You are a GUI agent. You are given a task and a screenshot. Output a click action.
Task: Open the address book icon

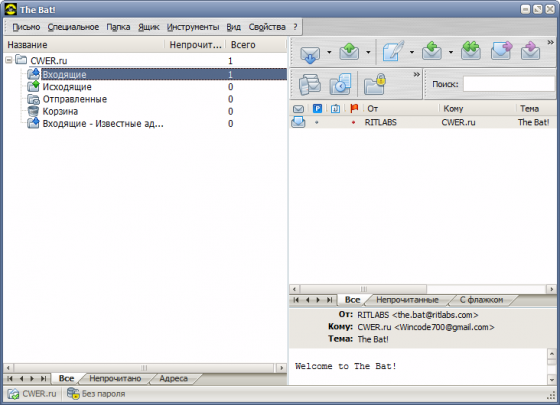pyautogui.click(x=310, y=84)
